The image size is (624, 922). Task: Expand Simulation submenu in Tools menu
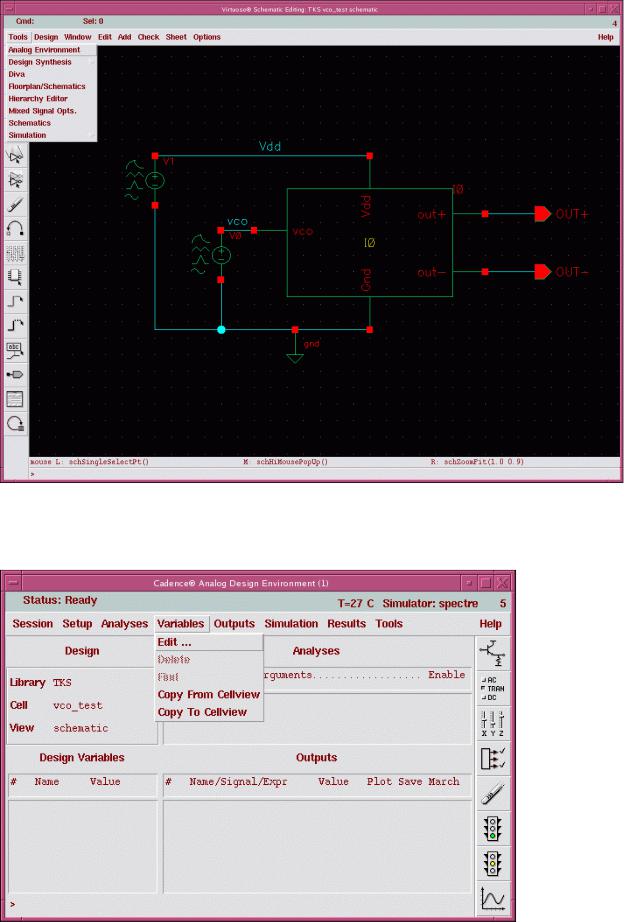(x=51, y=135)
